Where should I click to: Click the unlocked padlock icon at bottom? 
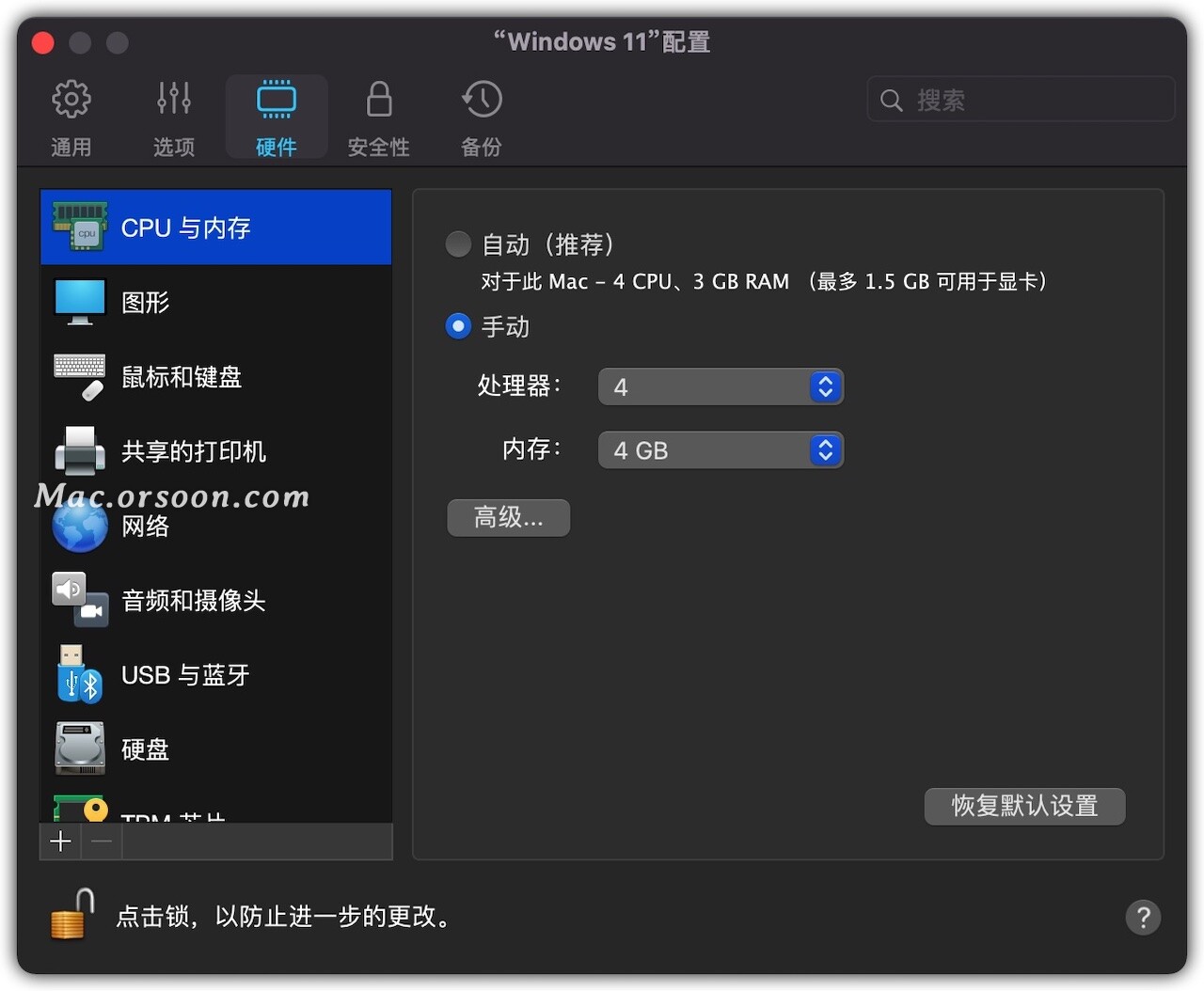pyautogui.click(x=73, y=915)
